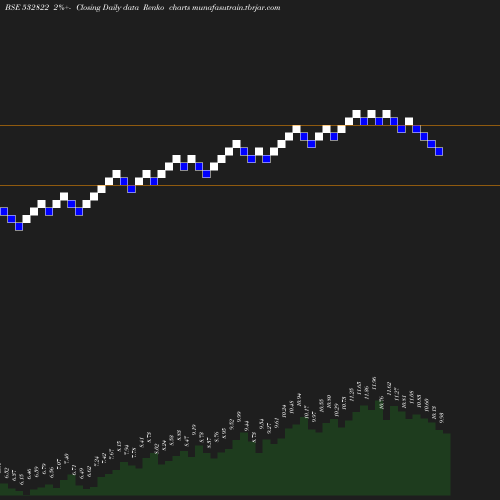Click the 10.94 price label
Image resolution: width=500 pixels, height=500 pixels.
coord(299,400)
